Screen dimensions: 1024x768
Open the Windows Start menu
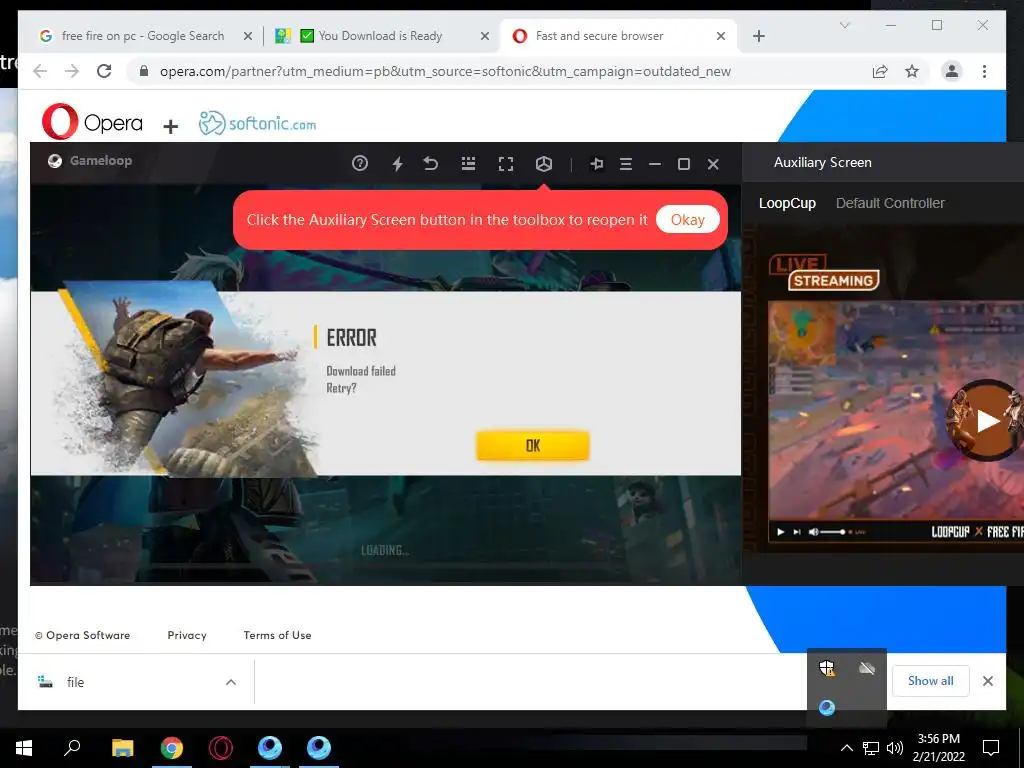coord(24,748)
